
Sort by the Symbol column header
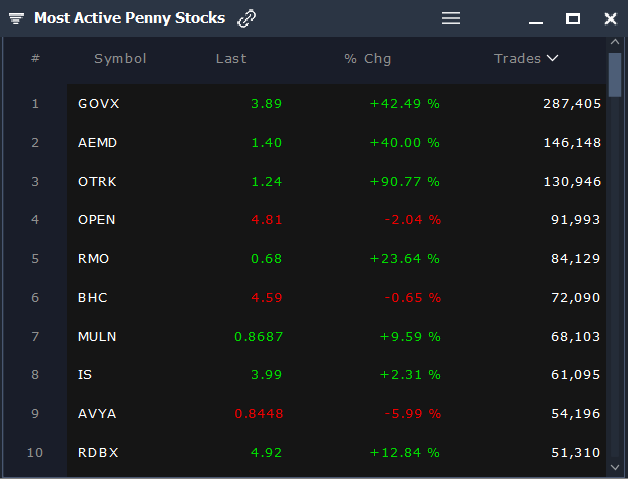coord(120,58)
